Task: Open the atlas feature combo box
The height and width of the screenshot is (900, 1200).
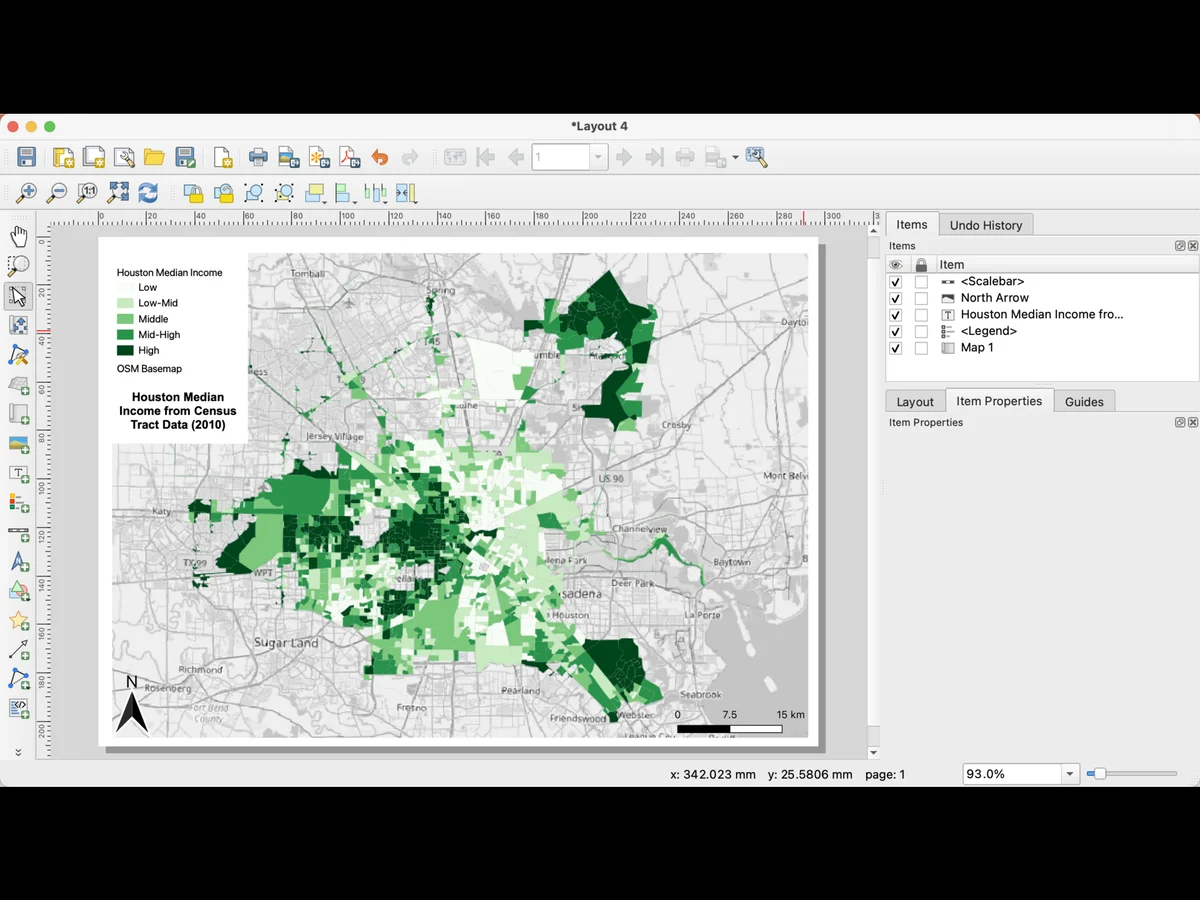Action: click(570, 157)
